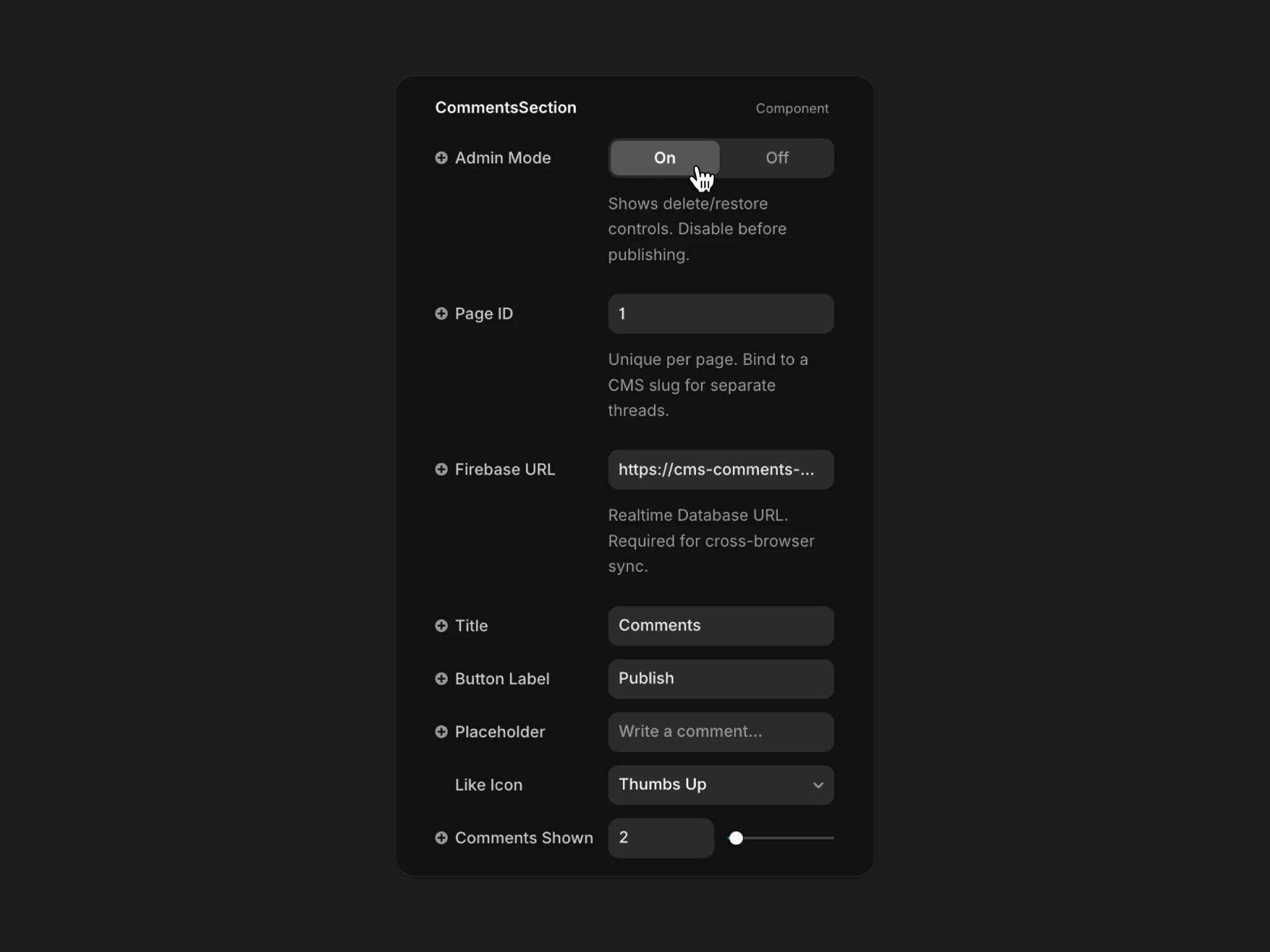This screenshot has height=952, width=1270.
Task: Click the bind icon next to Admin Mode
Action: click(x=441, y=158)
